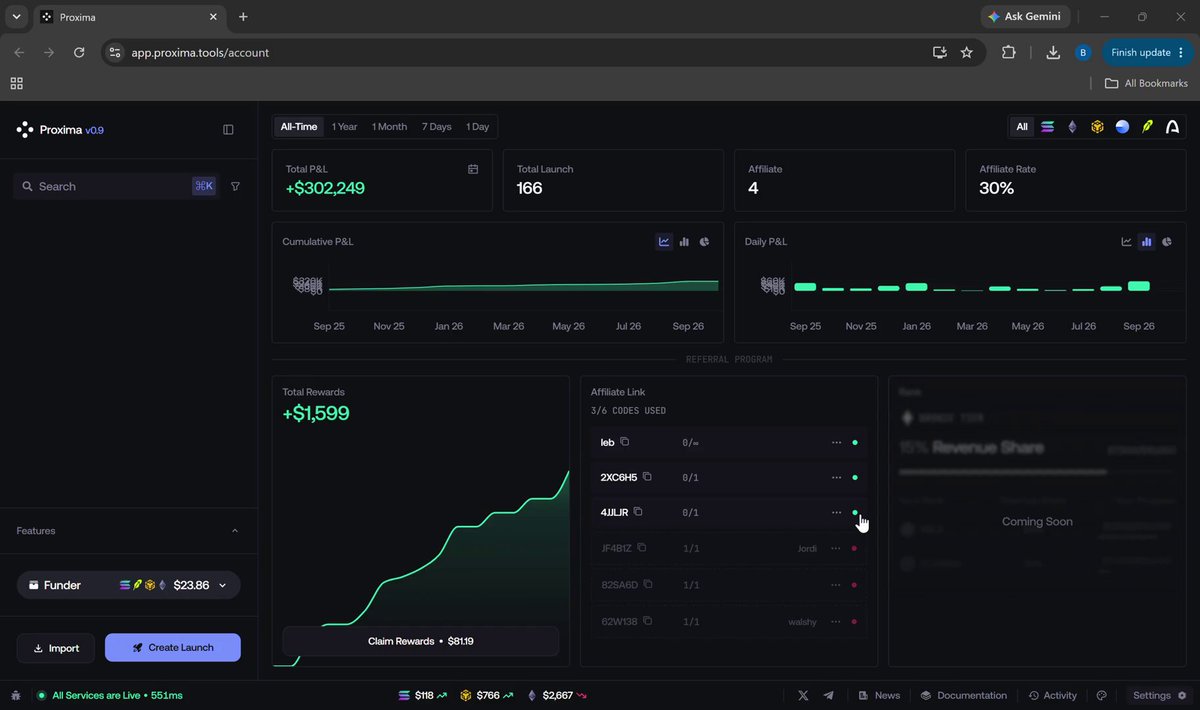Open more options for JF4B1Z code
Screen dimensions: 1200x710
[x=835, y=548]
